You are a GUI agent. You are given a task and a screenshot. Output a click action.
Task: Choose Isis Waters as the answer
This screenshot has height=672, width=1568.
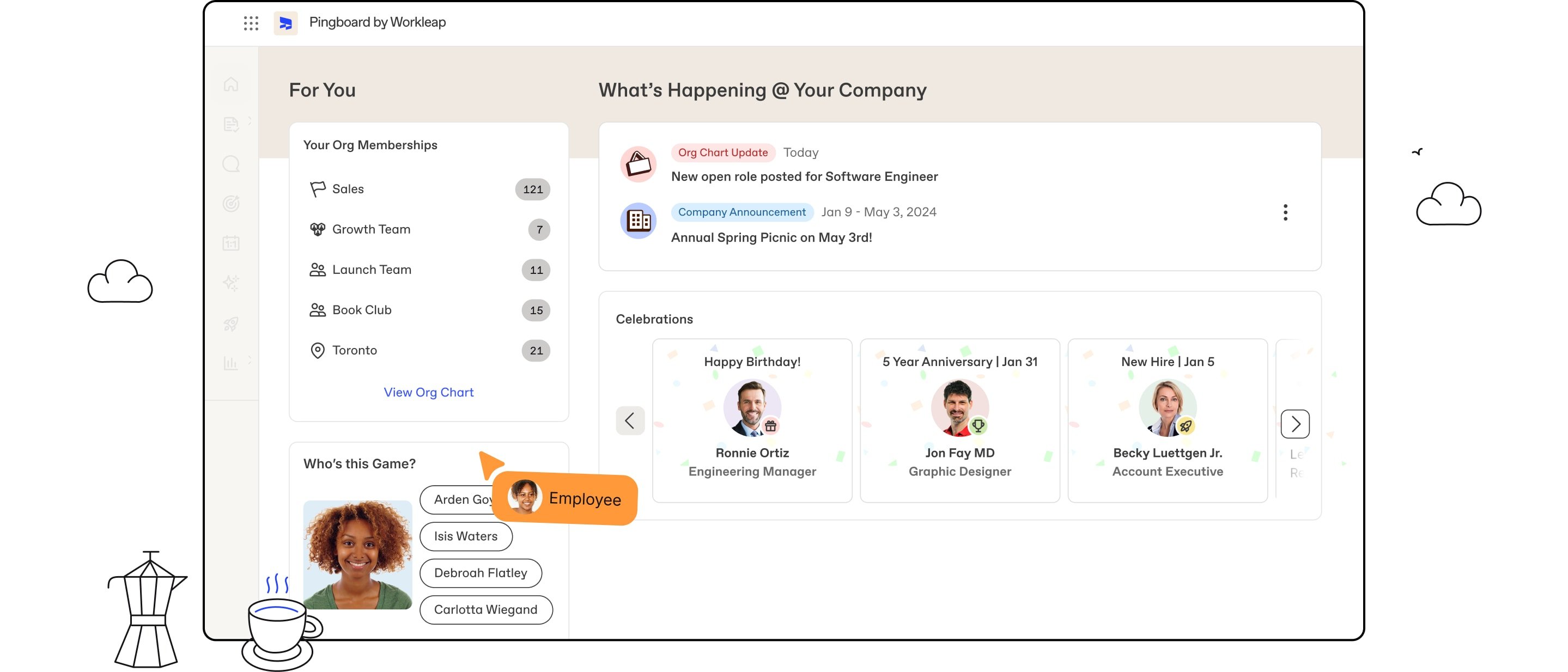coord(466,536)
